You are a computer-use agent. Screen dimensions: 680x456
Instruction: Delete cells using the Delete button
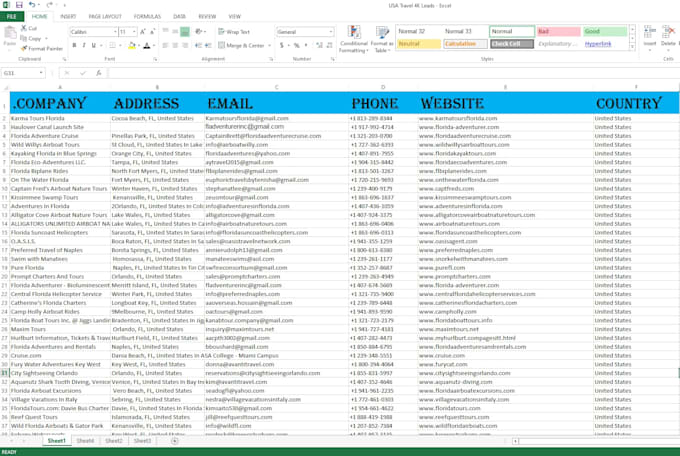[668, 36]
